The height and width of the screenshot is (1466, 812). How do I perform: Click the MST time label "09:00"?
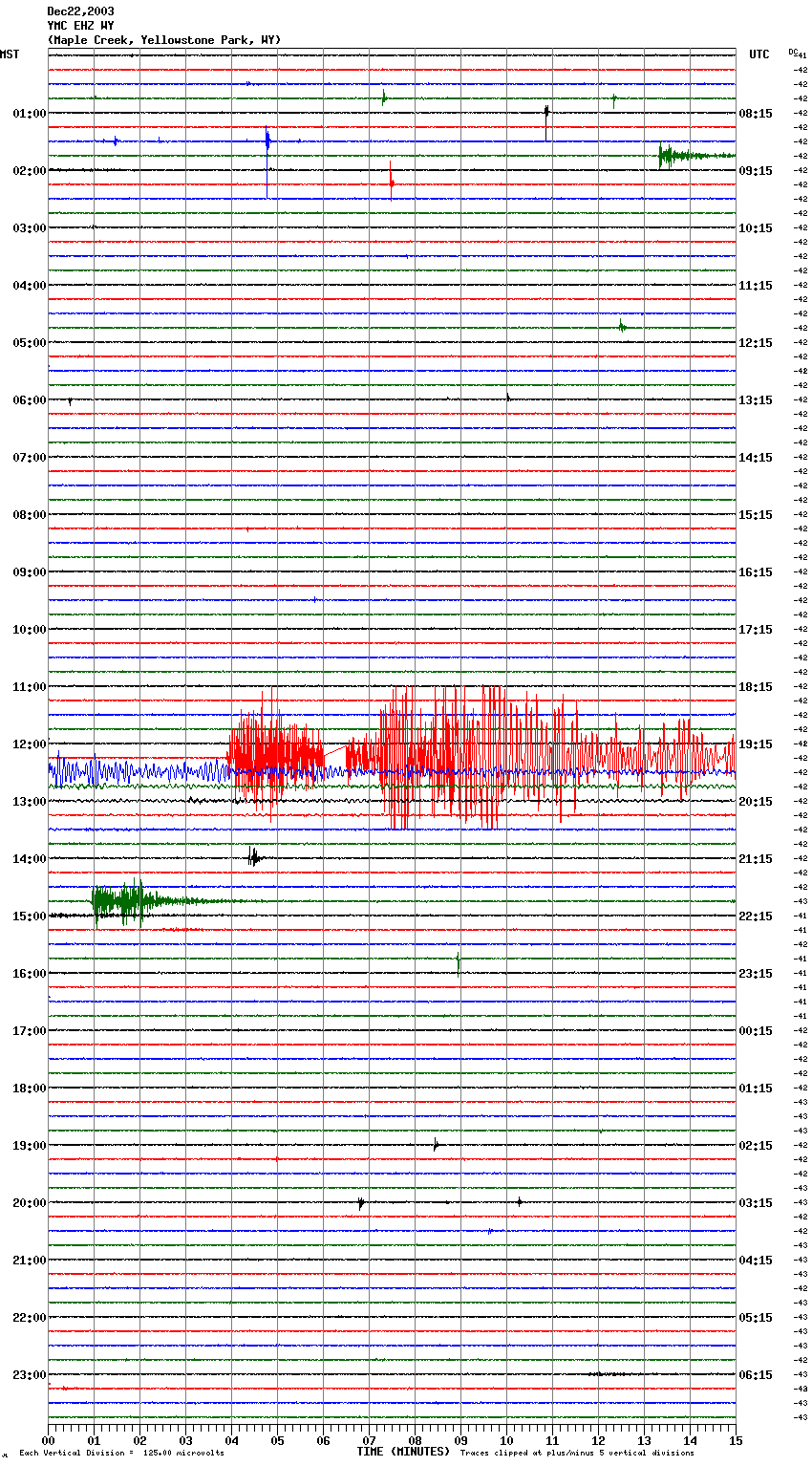click(30, 572)
